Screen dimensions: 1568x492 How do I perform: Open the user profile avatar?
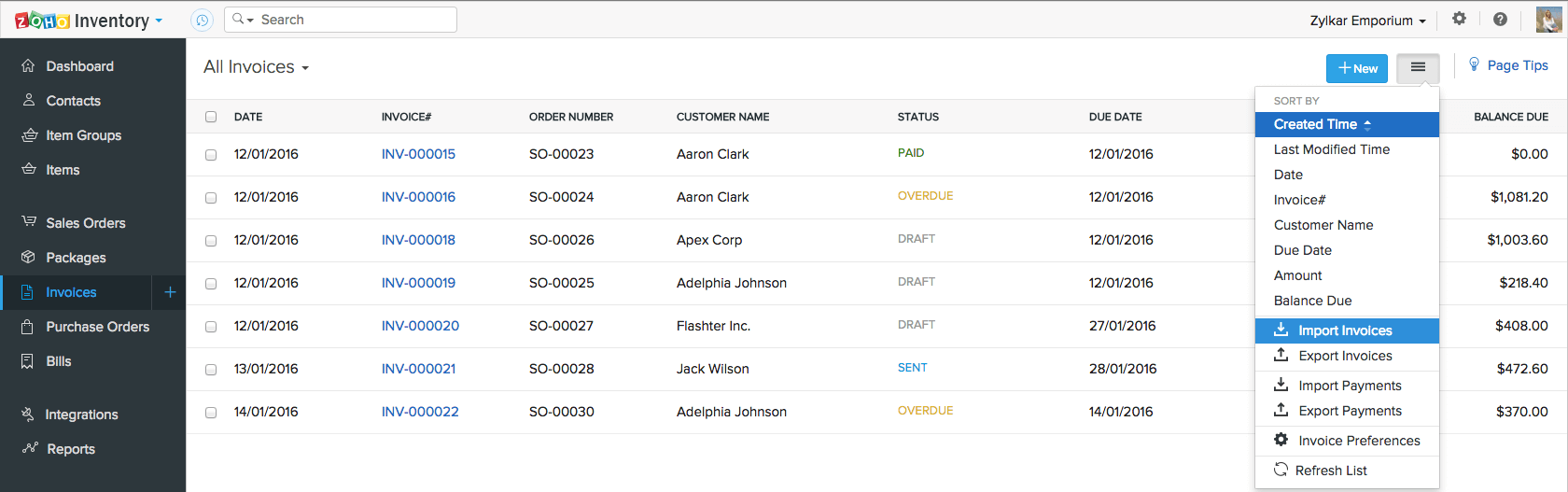(x=1548, y=20)
